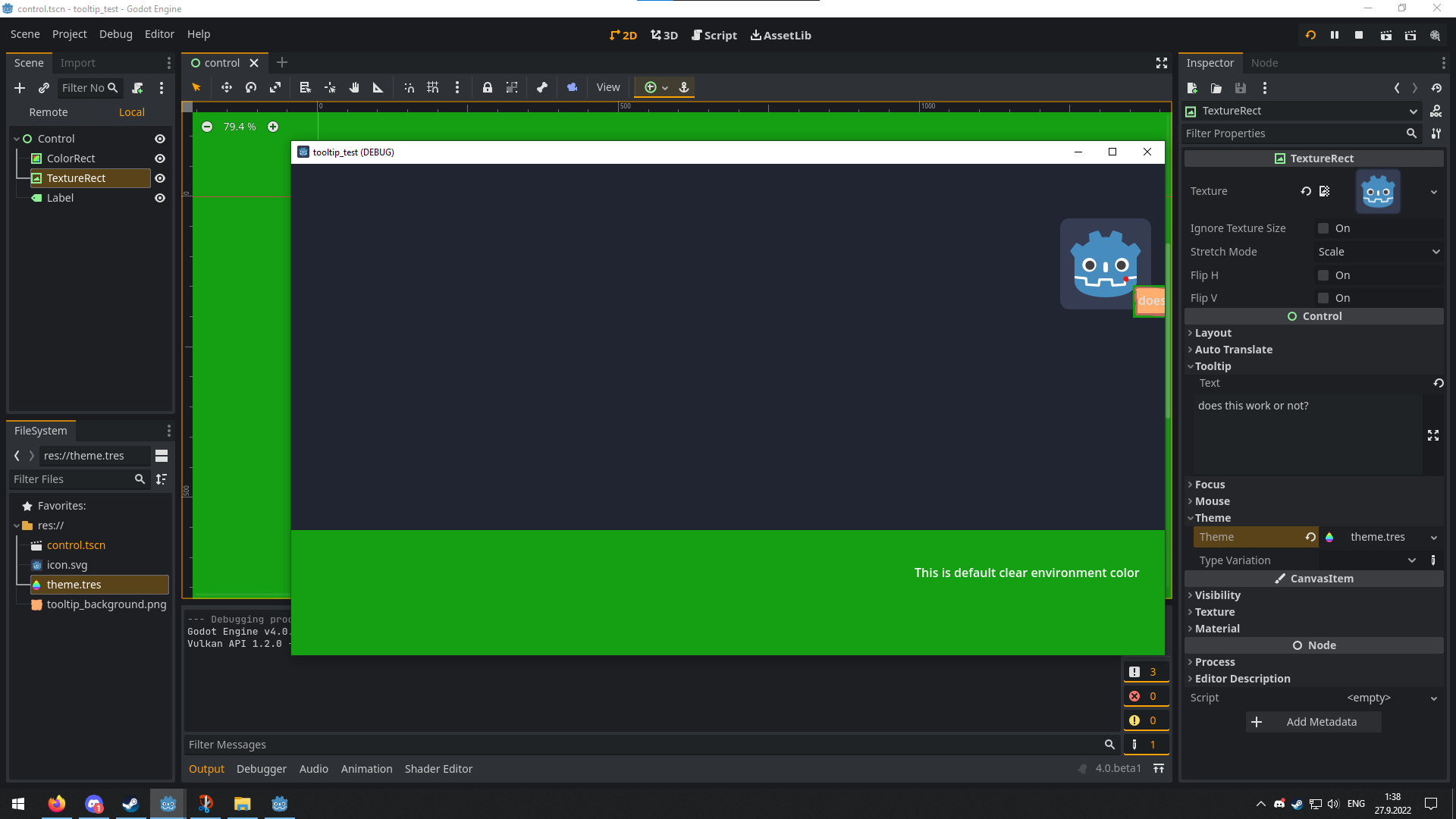Select the Ruler mode tool
Viewport: 1456px width, 819px height.
[378, 87]
